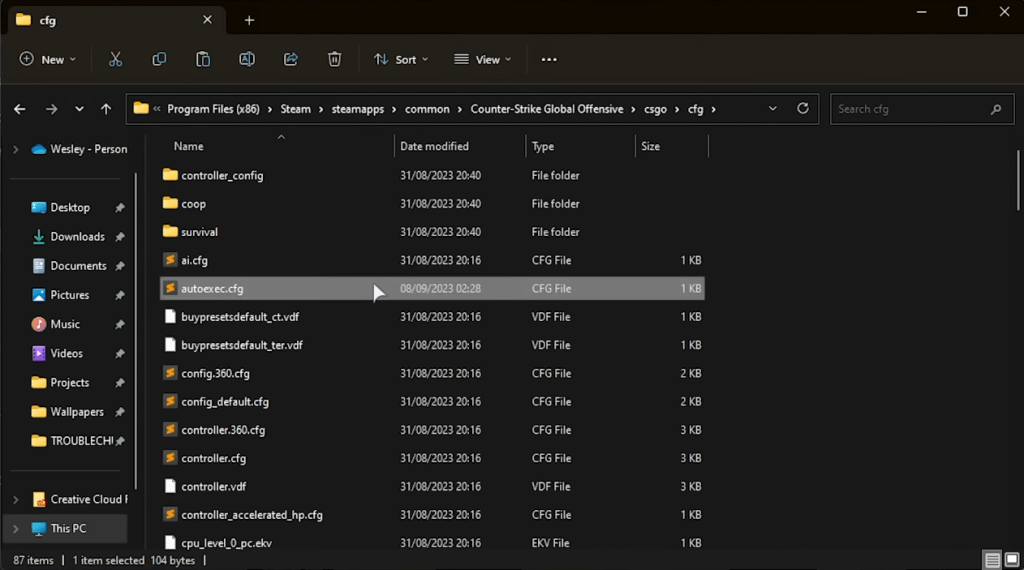Click the Paste clipboard icon

203,59
